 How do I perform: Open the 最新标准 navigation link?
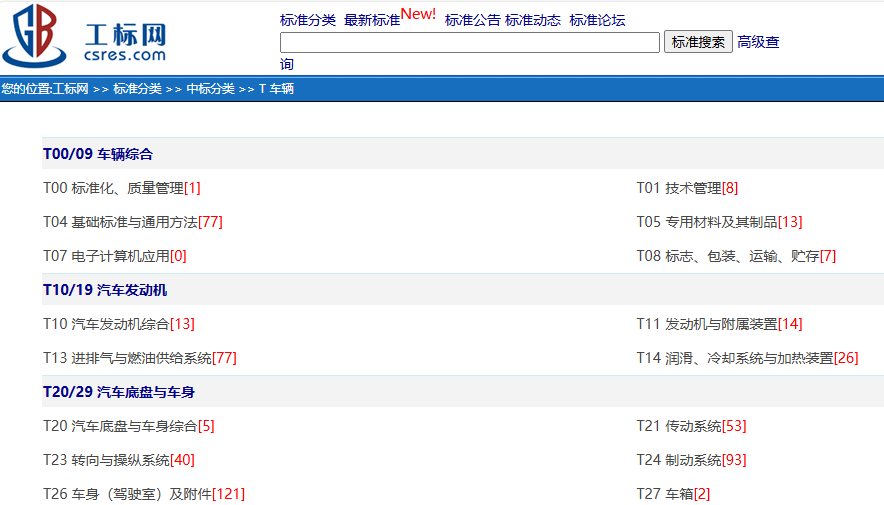click(x=372, y=20)
